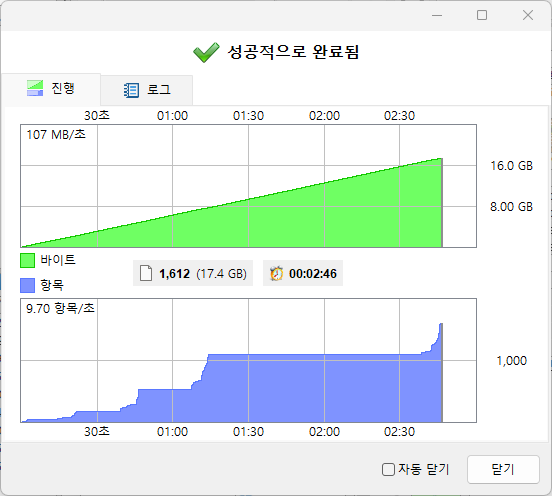552x496 pixels.
Task: Click the bottom 01:00 time axis label
Action: click(172, 432)
